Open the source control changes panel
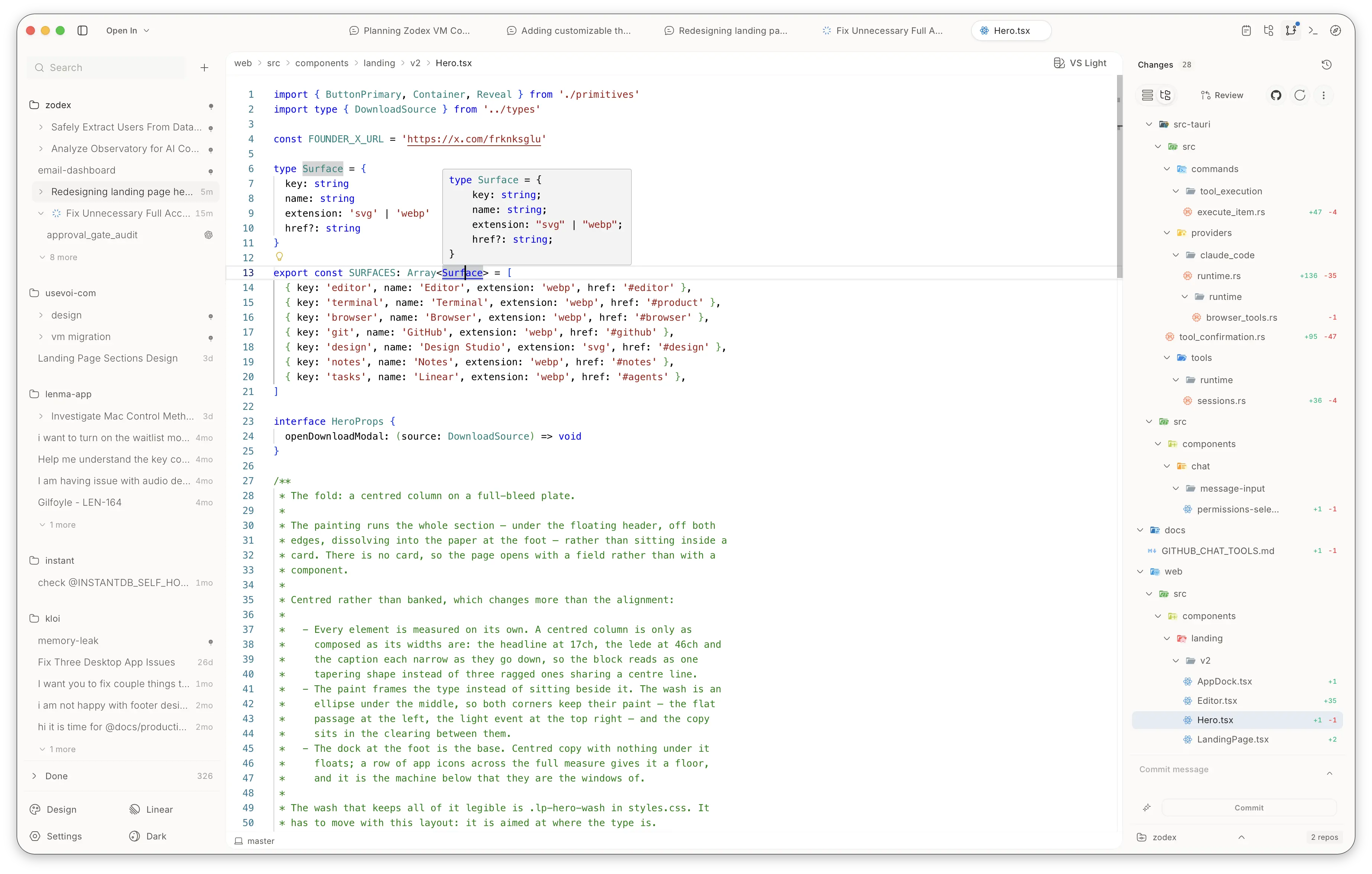Screen dimensions: 1372x874 1291,31
